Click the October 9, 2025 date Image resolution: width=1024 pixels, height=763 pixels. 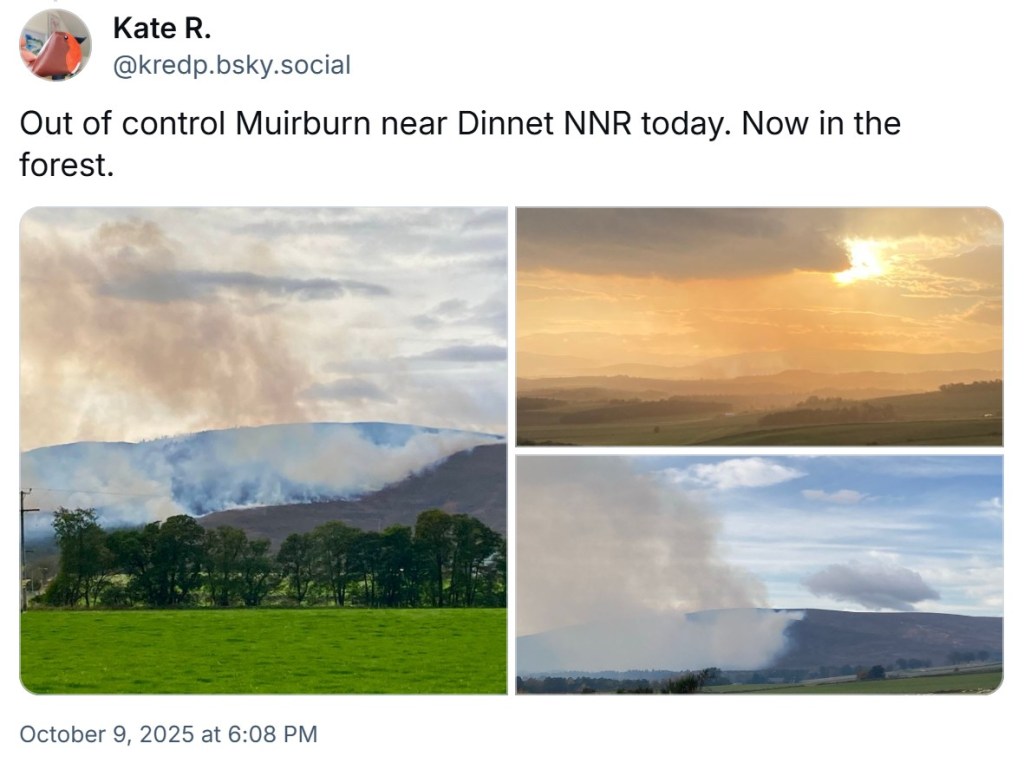107,734
